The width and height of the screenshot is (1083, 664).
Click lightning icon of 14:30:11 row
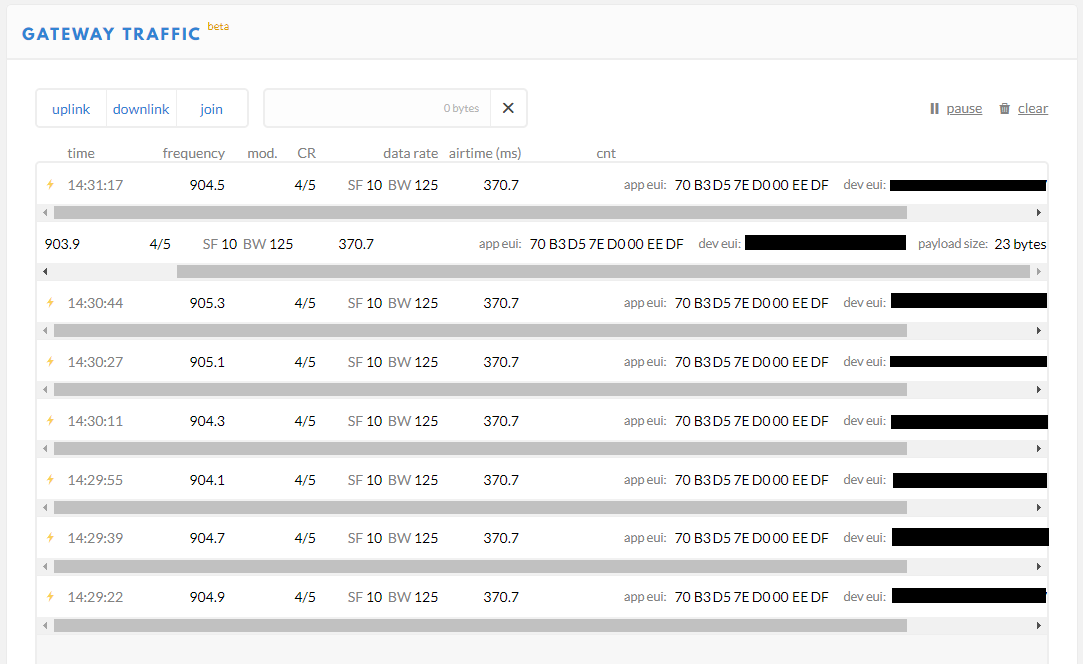click(x=50, y=421)
